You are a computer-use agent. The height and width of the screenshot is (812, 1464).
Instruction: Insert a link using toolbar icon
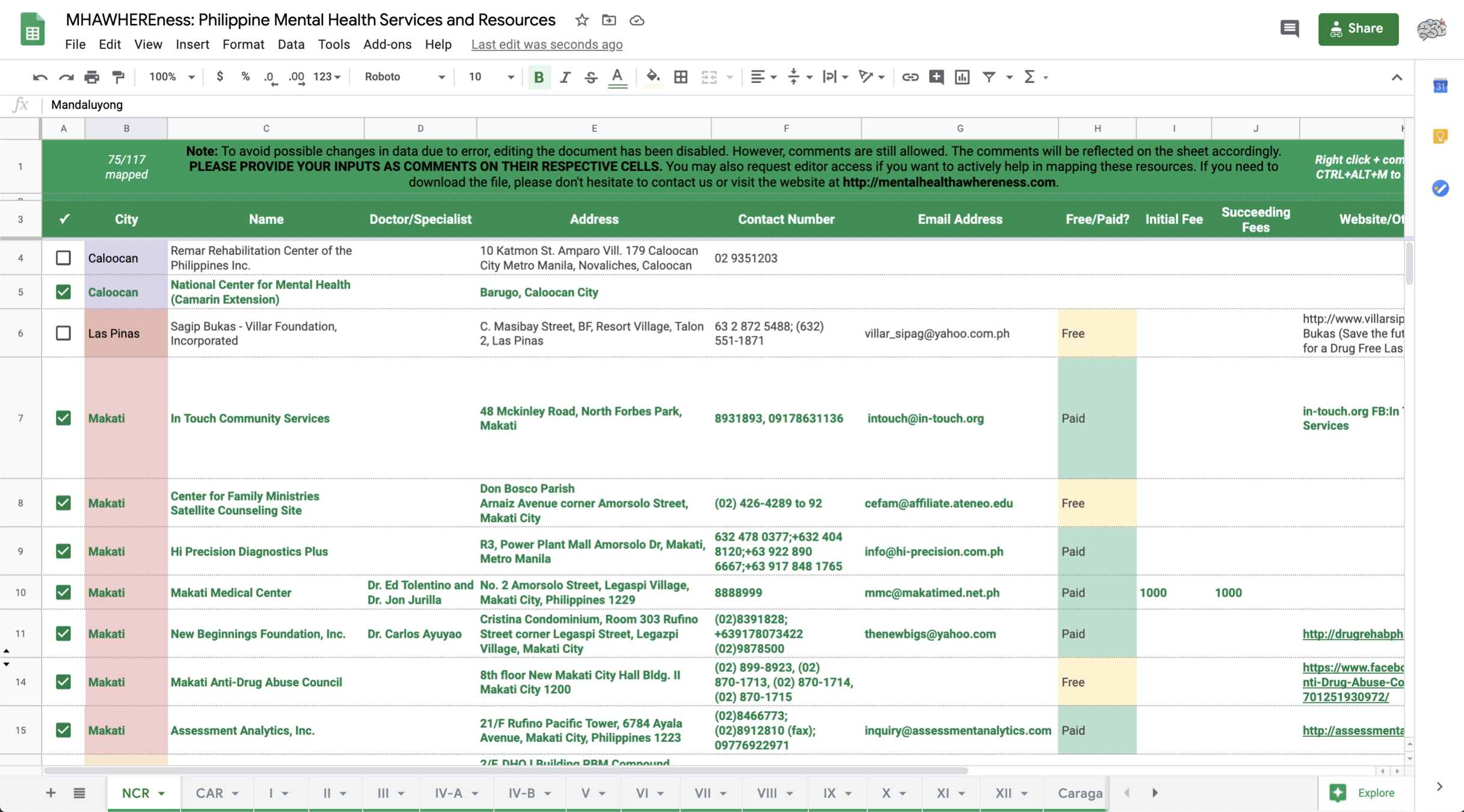click(909, 77)
